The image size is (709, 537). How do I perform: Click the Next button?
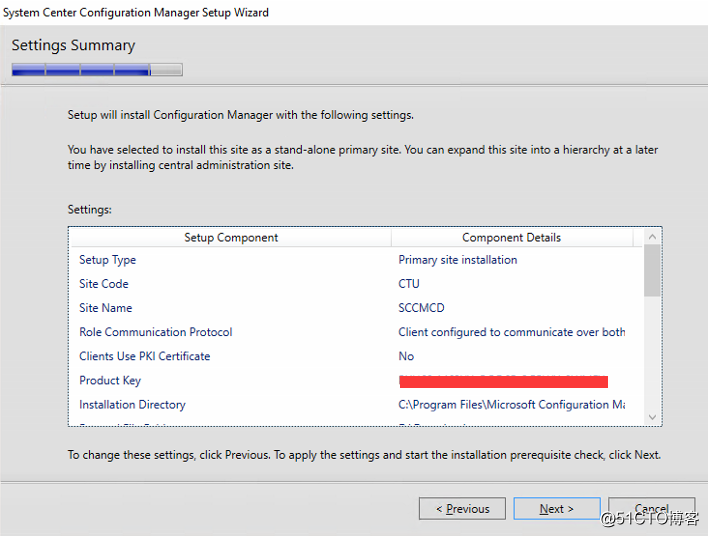557,509
